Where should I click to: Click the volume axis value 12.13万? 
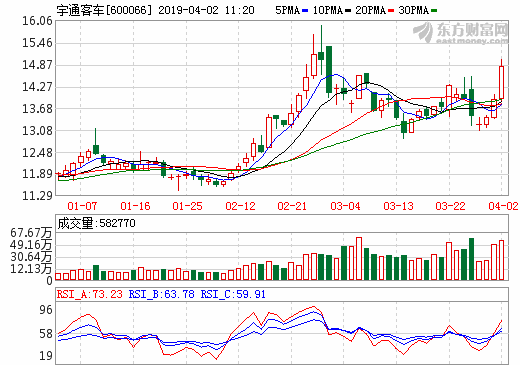coord(31,269)
